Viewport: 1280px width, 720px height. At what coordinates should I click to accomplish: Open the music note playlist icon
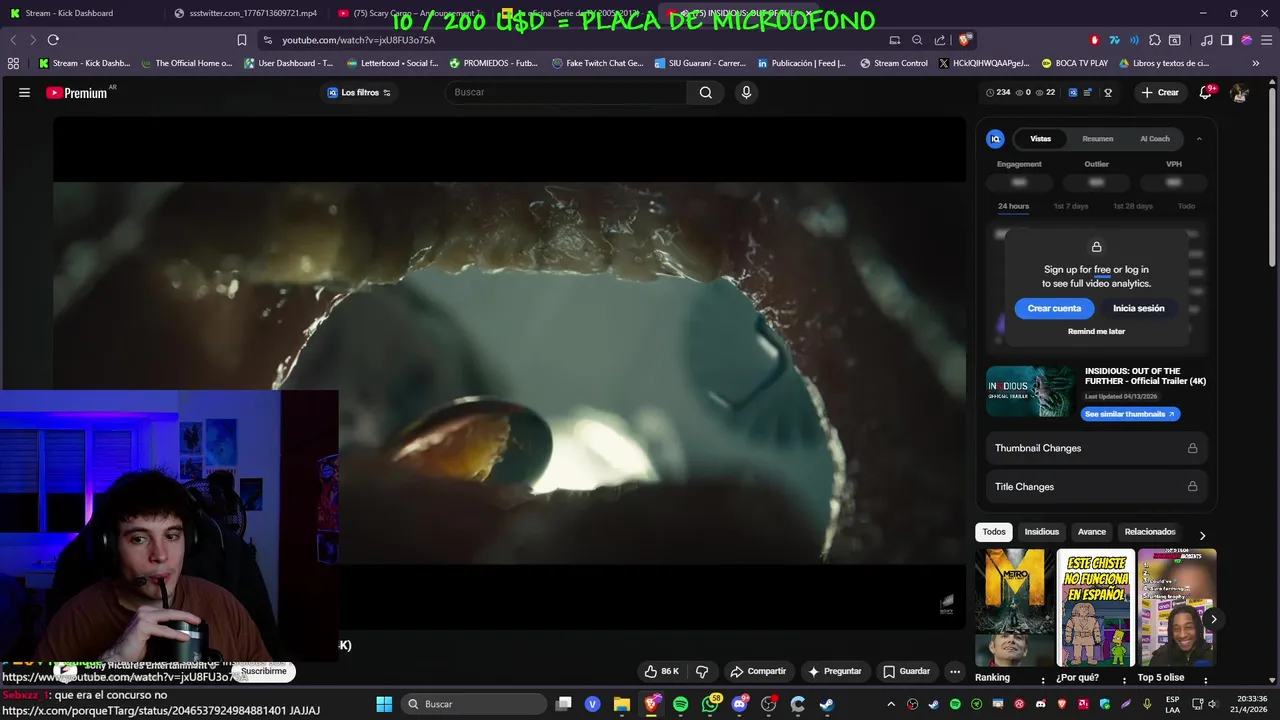coord(1207,40)
